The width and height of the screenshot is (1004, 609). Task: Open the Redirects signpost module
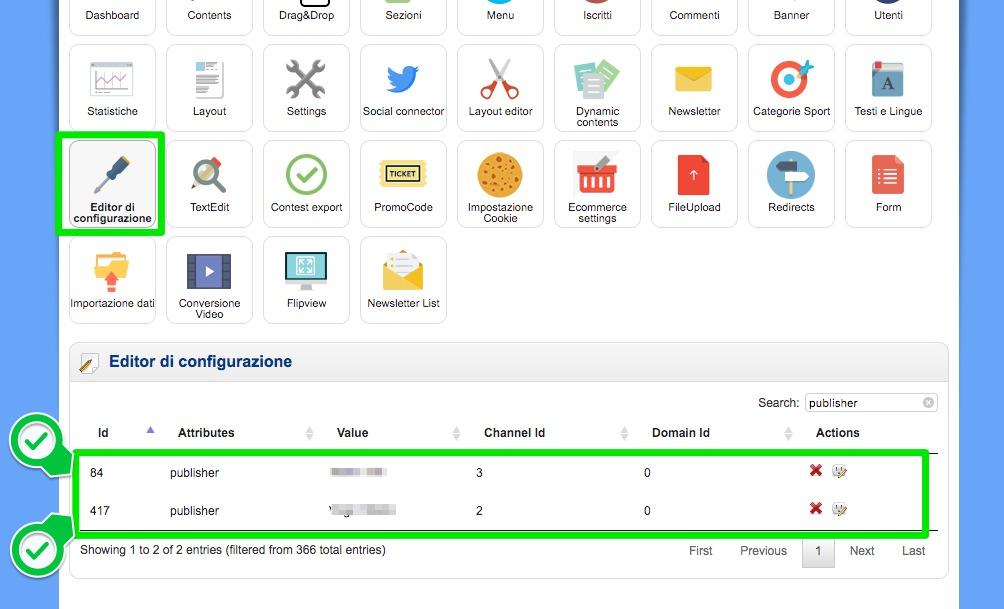[791, 184]
